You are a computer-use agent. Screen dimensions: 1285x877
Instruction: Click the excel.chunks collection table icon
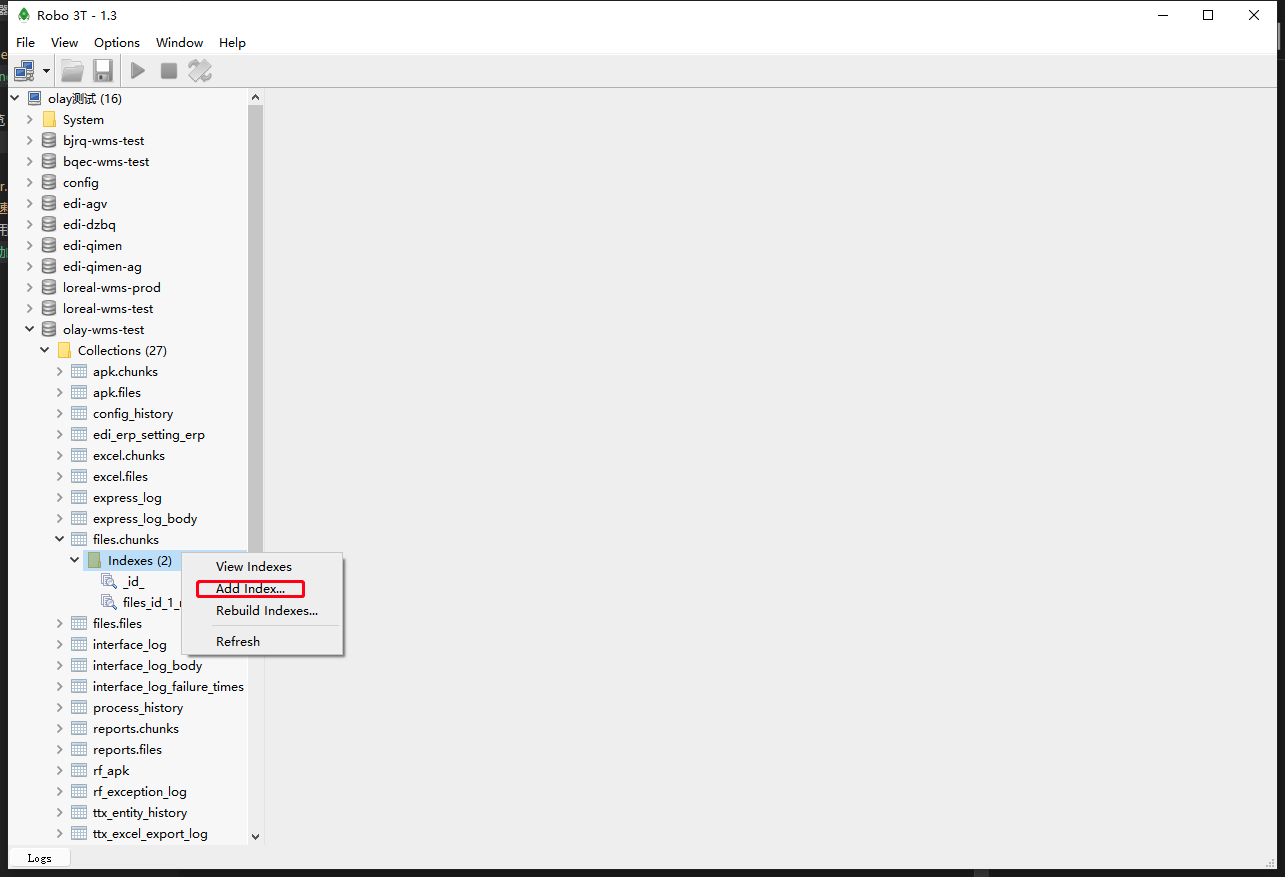(x=79, y=456)
